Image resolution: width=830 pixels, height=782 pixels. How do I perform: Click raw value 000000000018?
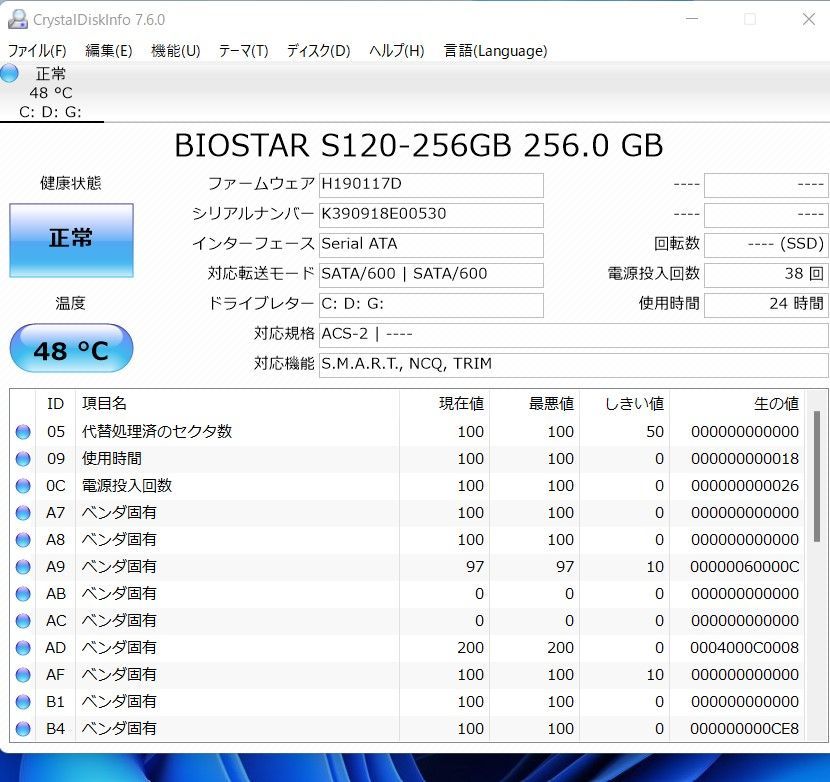[x=745, y=459]
